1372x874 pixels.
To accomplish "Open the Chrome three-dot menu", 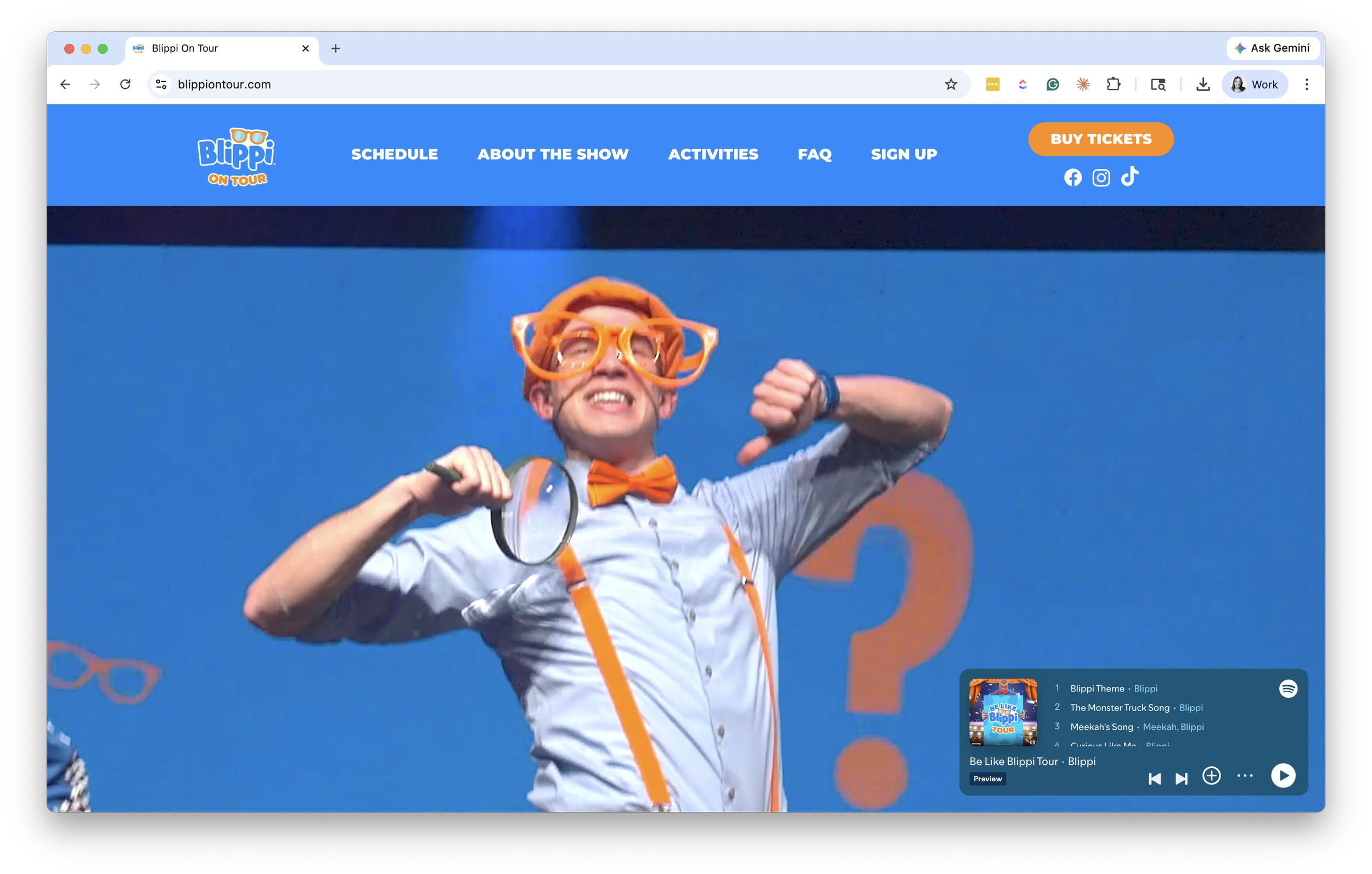I will pos(1307,84).
